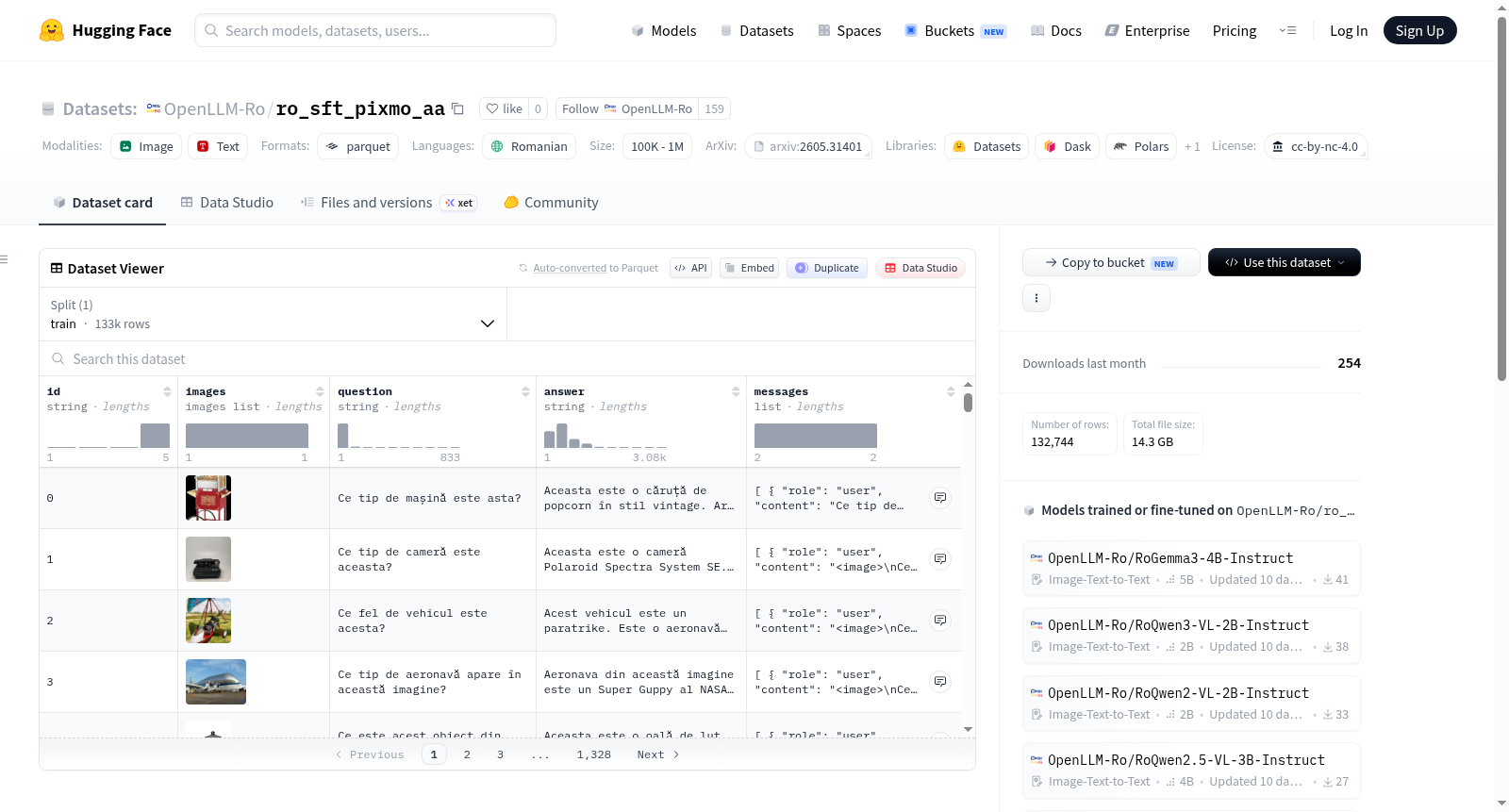Image resolution: width=1509 pixels, height=812 pixels.
Task: Copy dataset name with the copy icon
Action: 457,108
